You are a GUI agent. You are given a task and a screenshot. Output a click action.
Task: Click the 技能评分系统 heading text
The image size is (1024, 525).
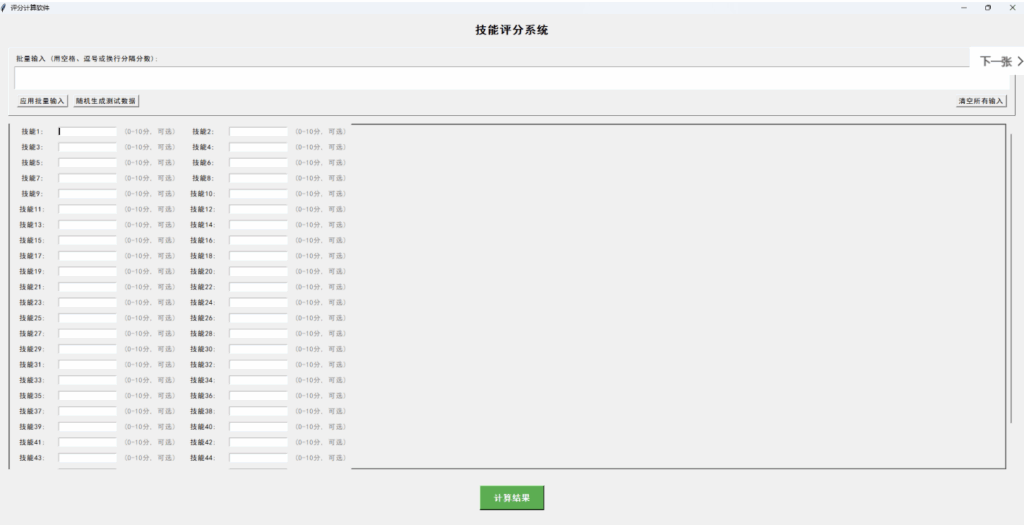(512, 30)
